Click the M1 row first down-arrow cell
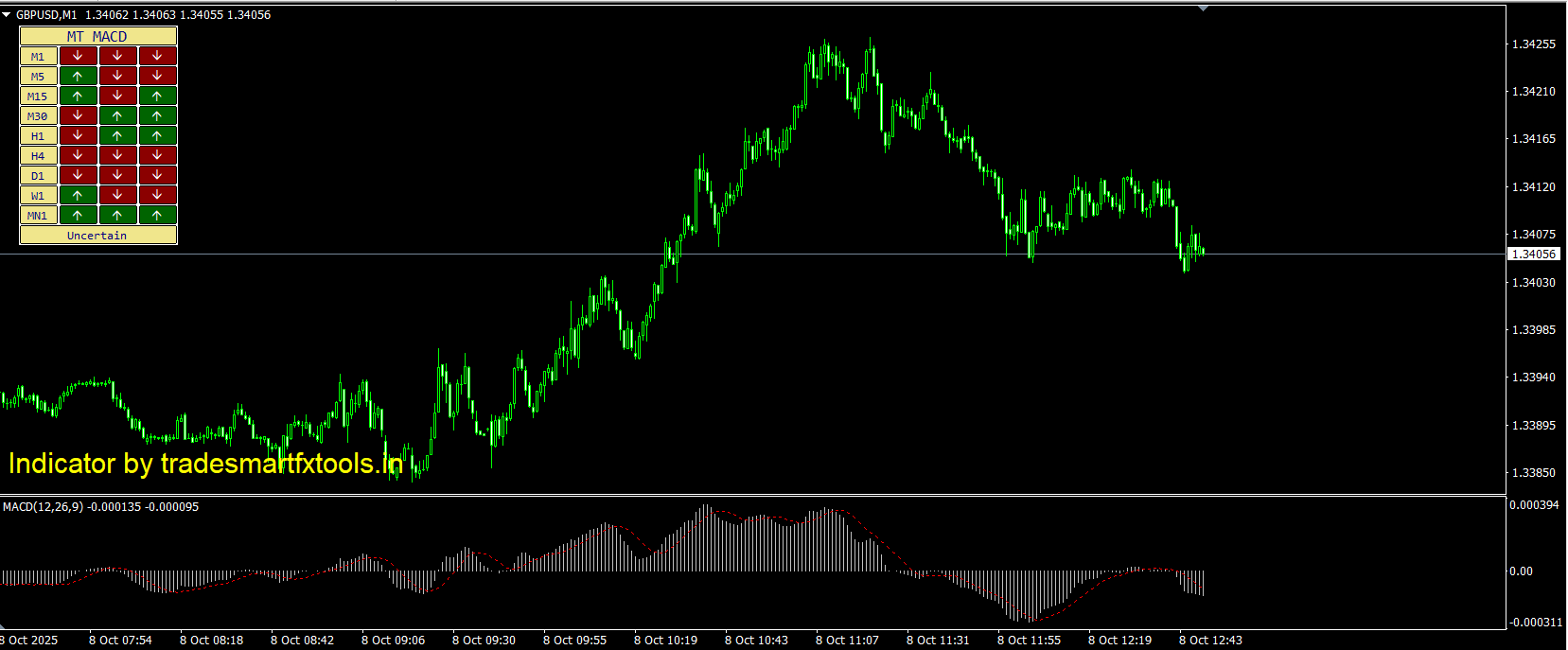Image resolution: width=1568 pixels, height=650 pixels. [x=78, y=56]
